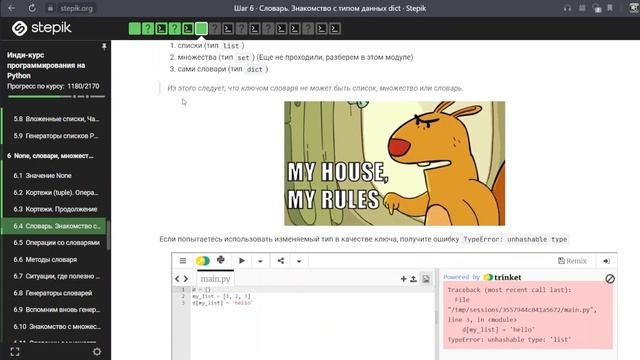
Task: Bookmark this page with the bookmark icon
Action: (610, 8)
